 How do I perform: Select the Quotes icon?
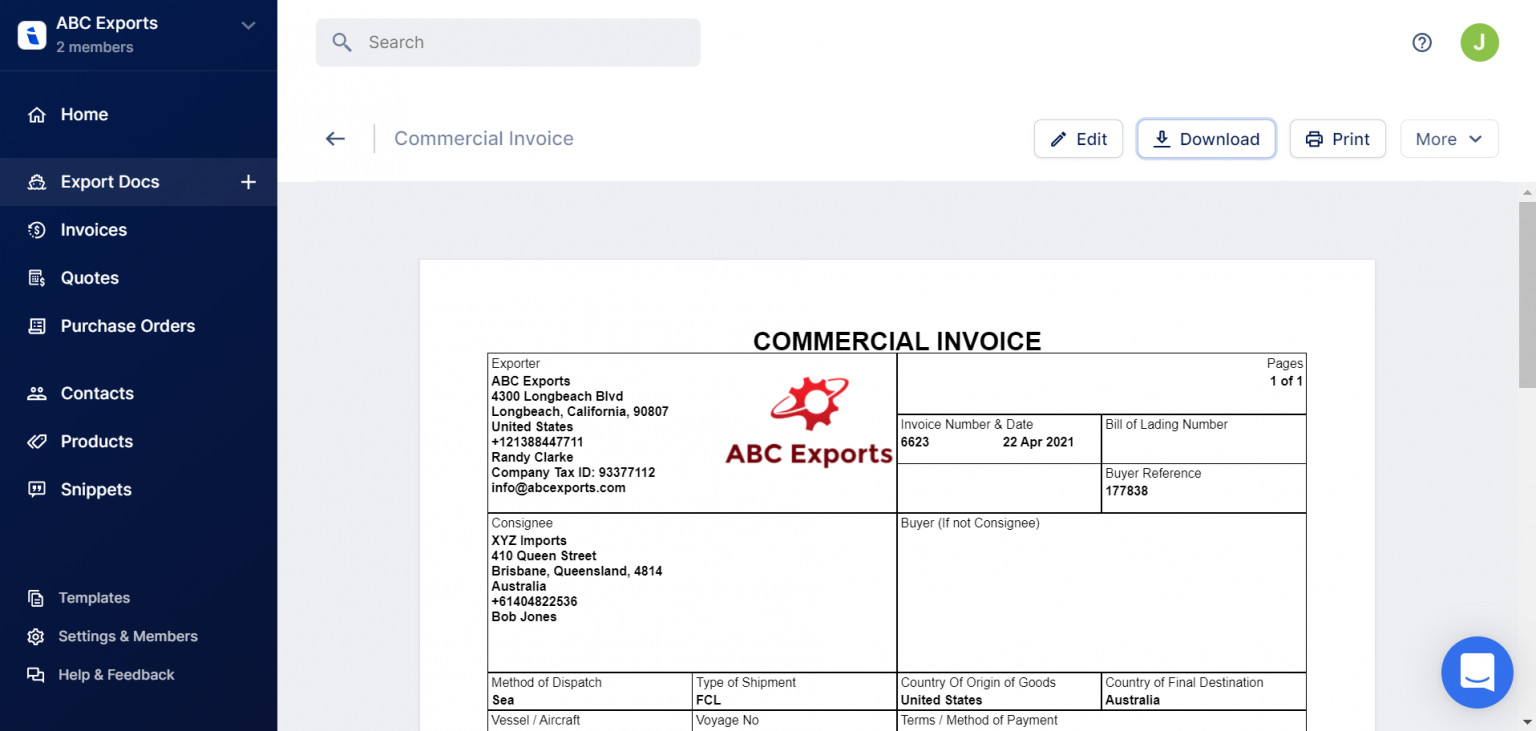(x=37, y=277)
